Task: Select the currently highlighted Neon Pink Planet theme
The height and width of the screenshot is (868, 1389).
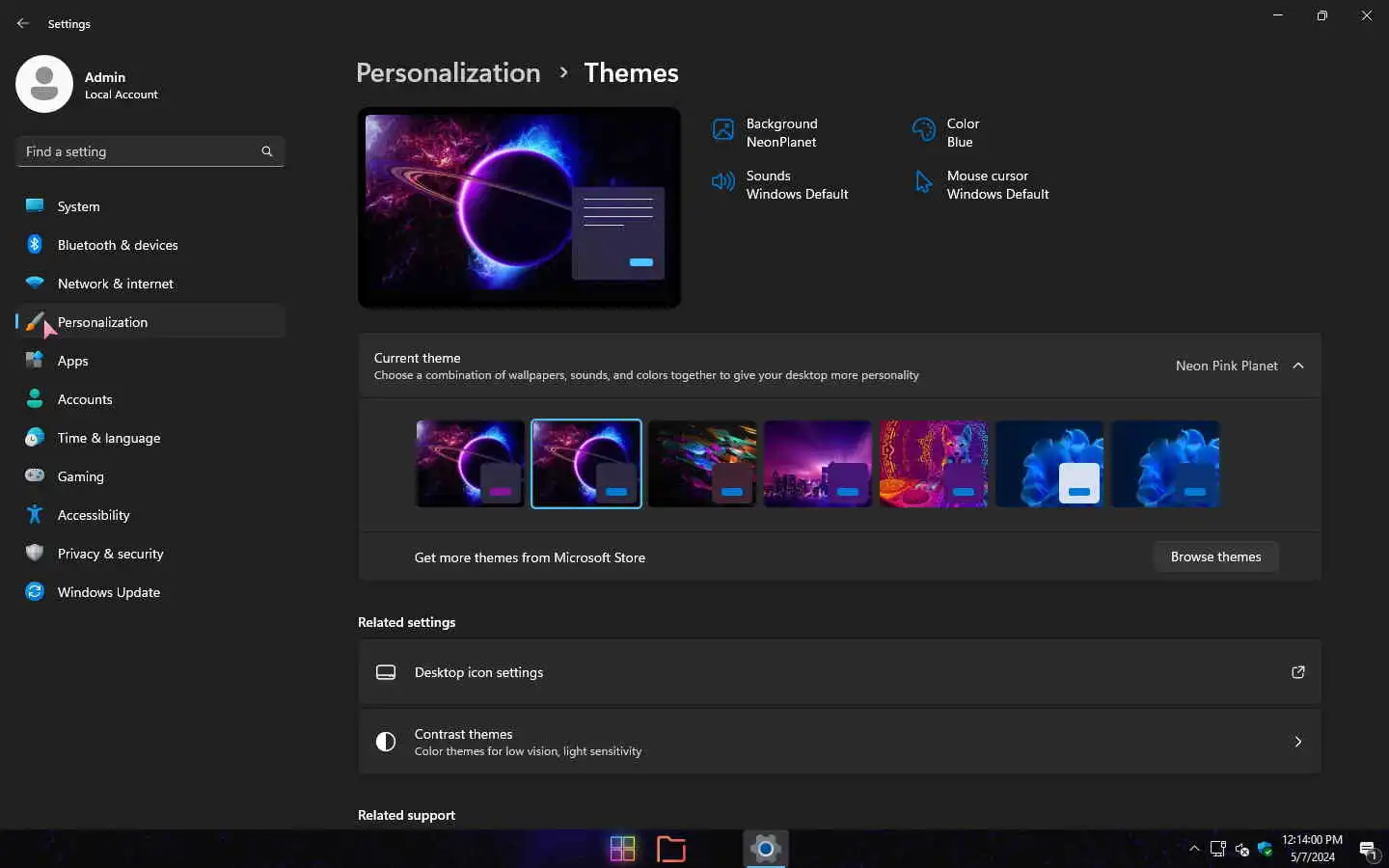Action: [x=586, y=464]
